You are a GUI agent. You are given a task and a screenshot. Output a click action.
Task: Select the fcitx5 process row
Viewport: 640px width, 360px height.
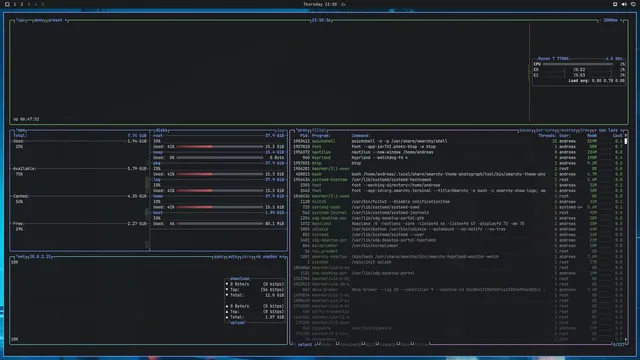point(457,202)
